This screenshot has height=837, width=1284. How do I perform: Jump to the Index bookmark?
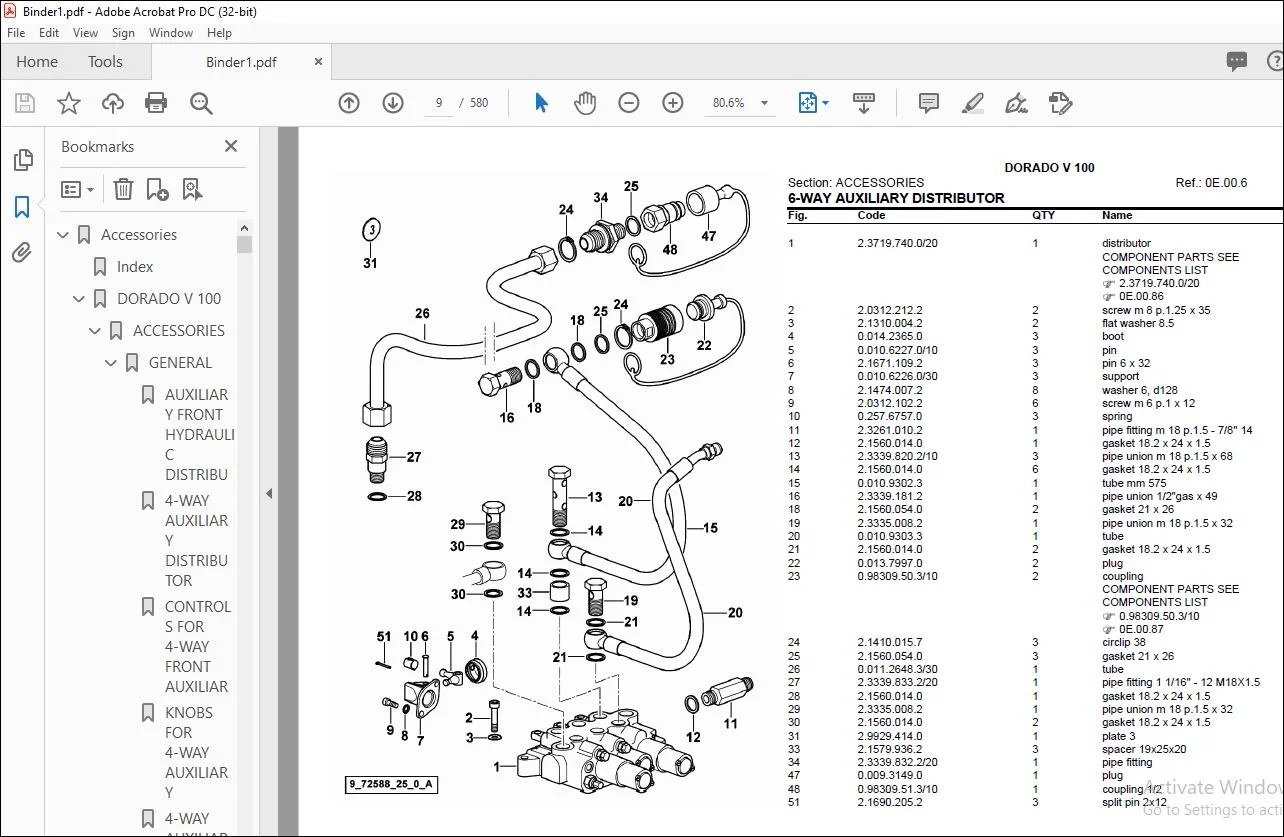(135, 267)
